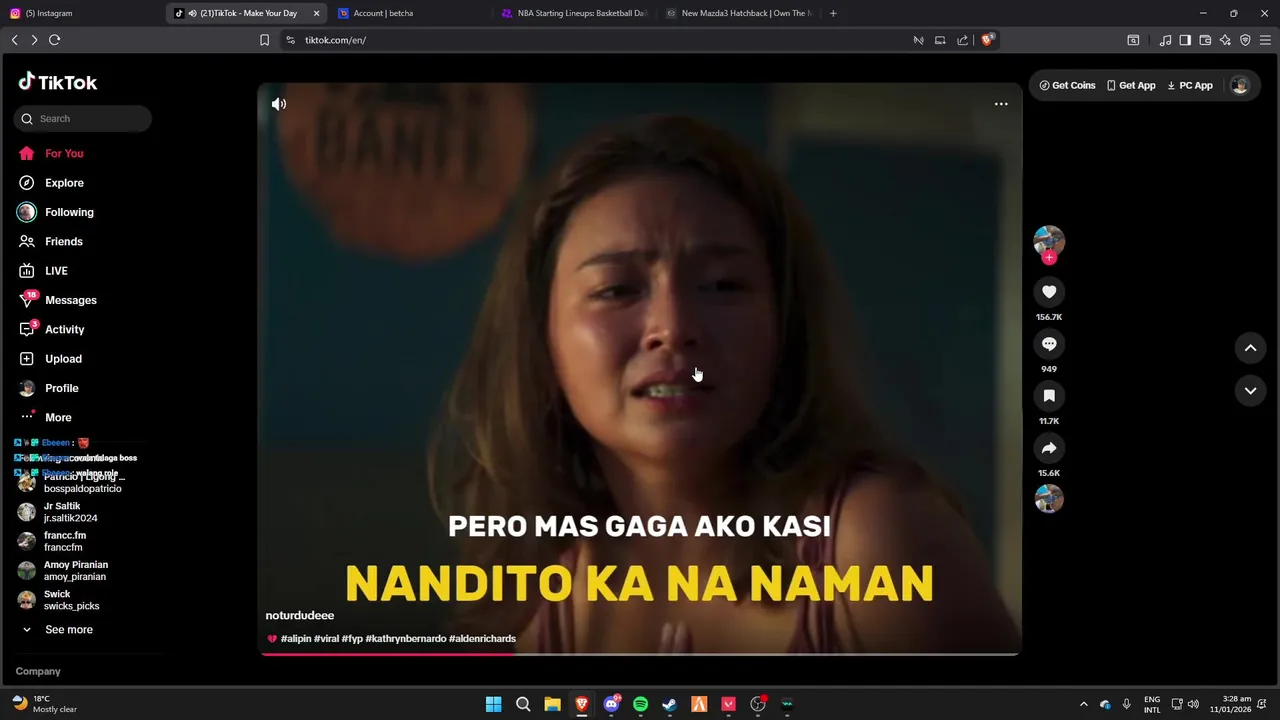Image resolution: width=1280 pixels, height=720 pixels.
Task: Click the PC App download button
Action: point(1190,86)
